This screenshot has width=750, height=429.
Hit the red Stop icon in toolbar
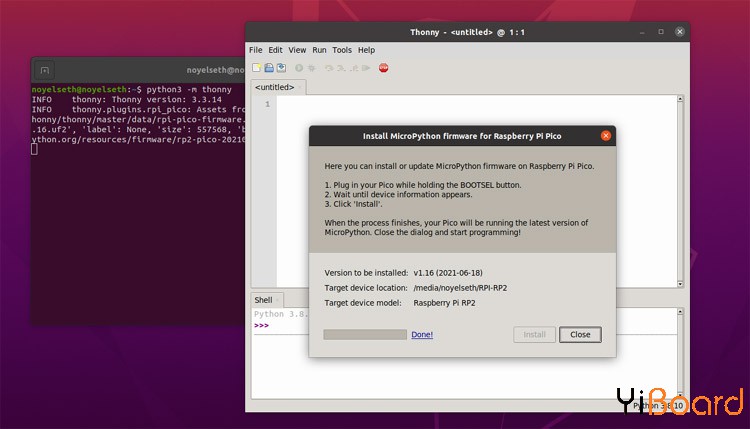tap(384, 68)
